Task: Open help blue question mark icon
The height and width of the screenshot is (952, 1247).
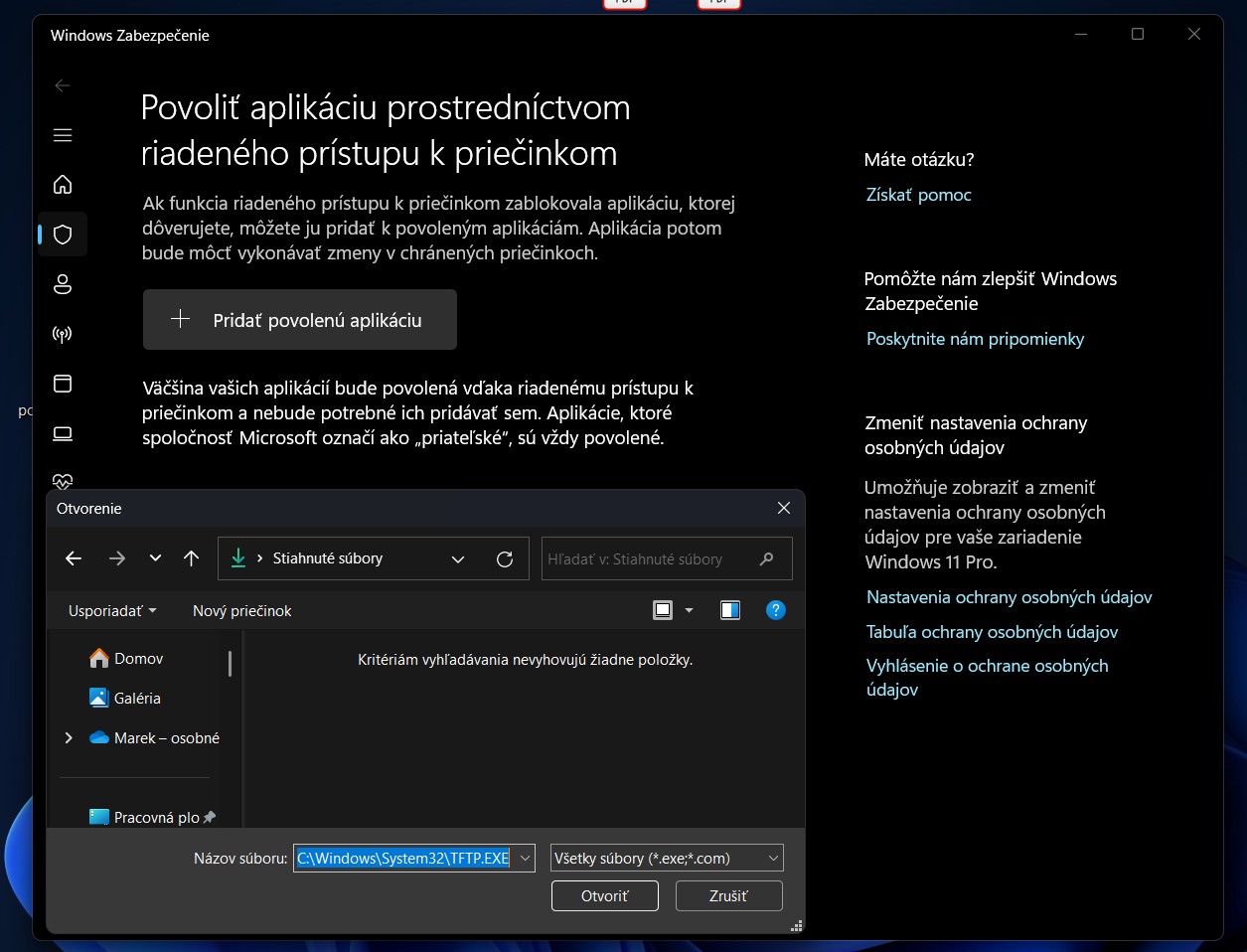Action: [776, 610]
